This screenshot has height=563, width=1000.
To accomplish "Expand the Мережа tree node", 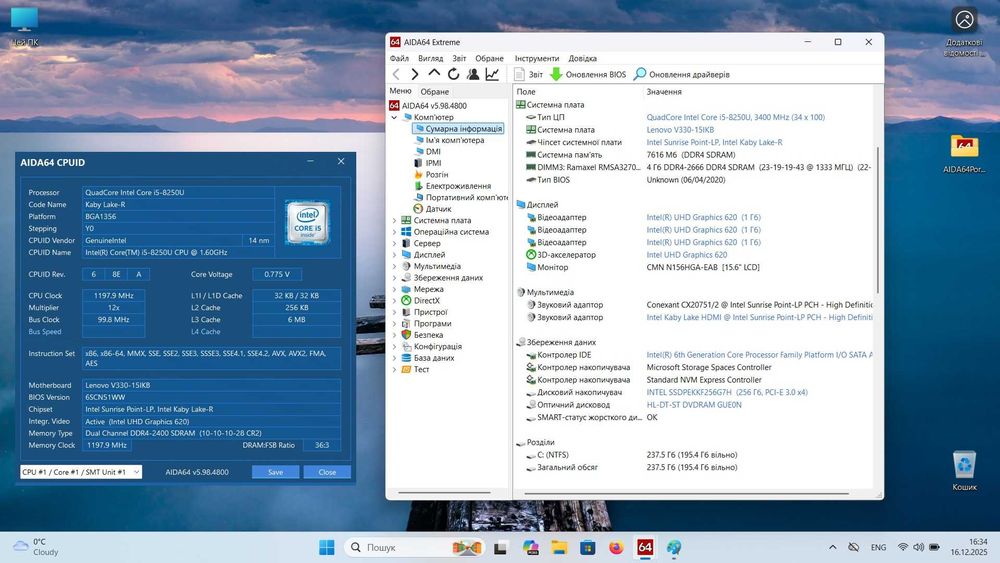I will tap(394, 289).
